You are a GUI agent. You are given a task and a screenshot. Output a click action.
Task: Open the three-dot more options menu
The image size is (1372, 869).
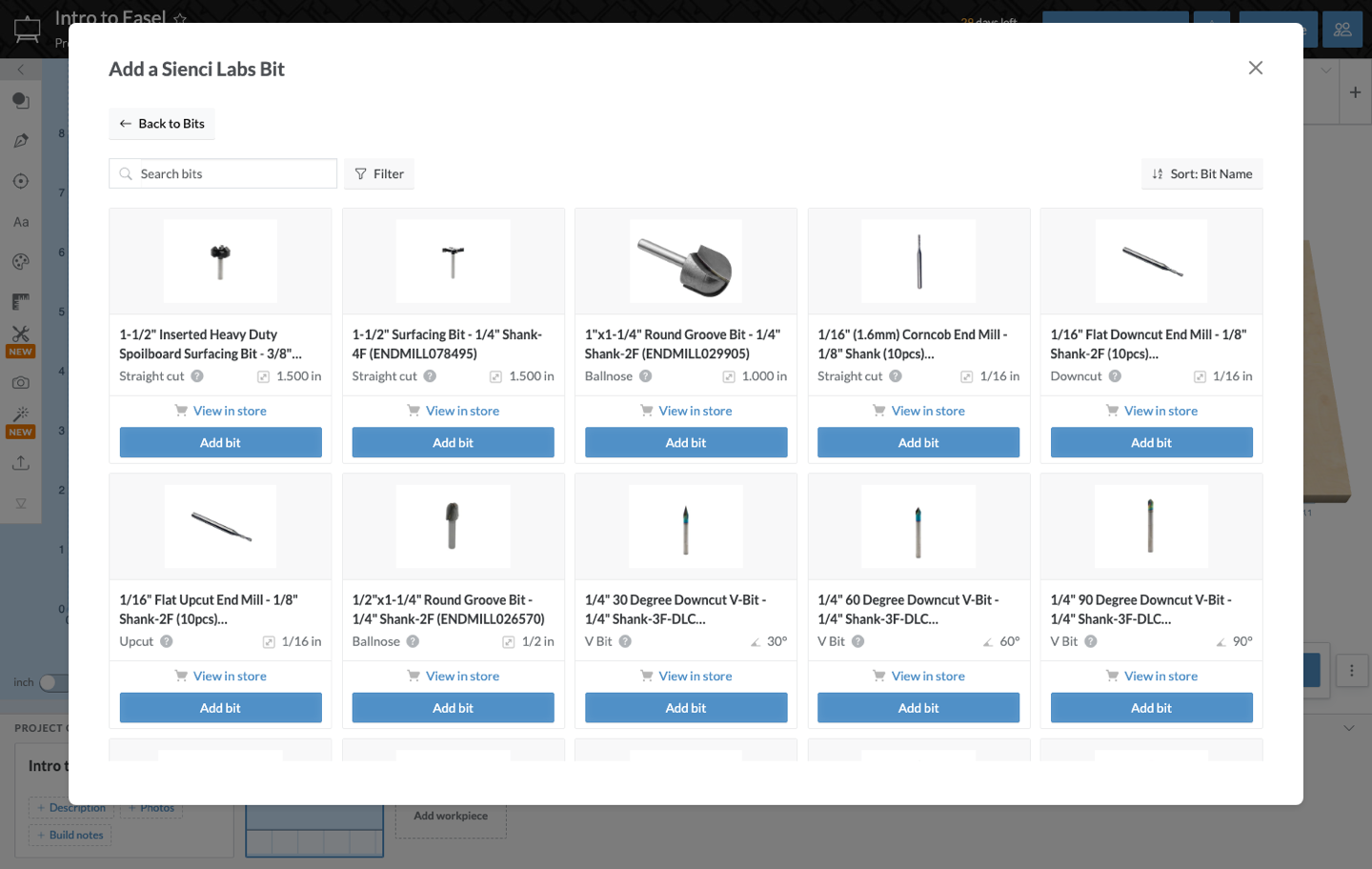(1351, 671)
